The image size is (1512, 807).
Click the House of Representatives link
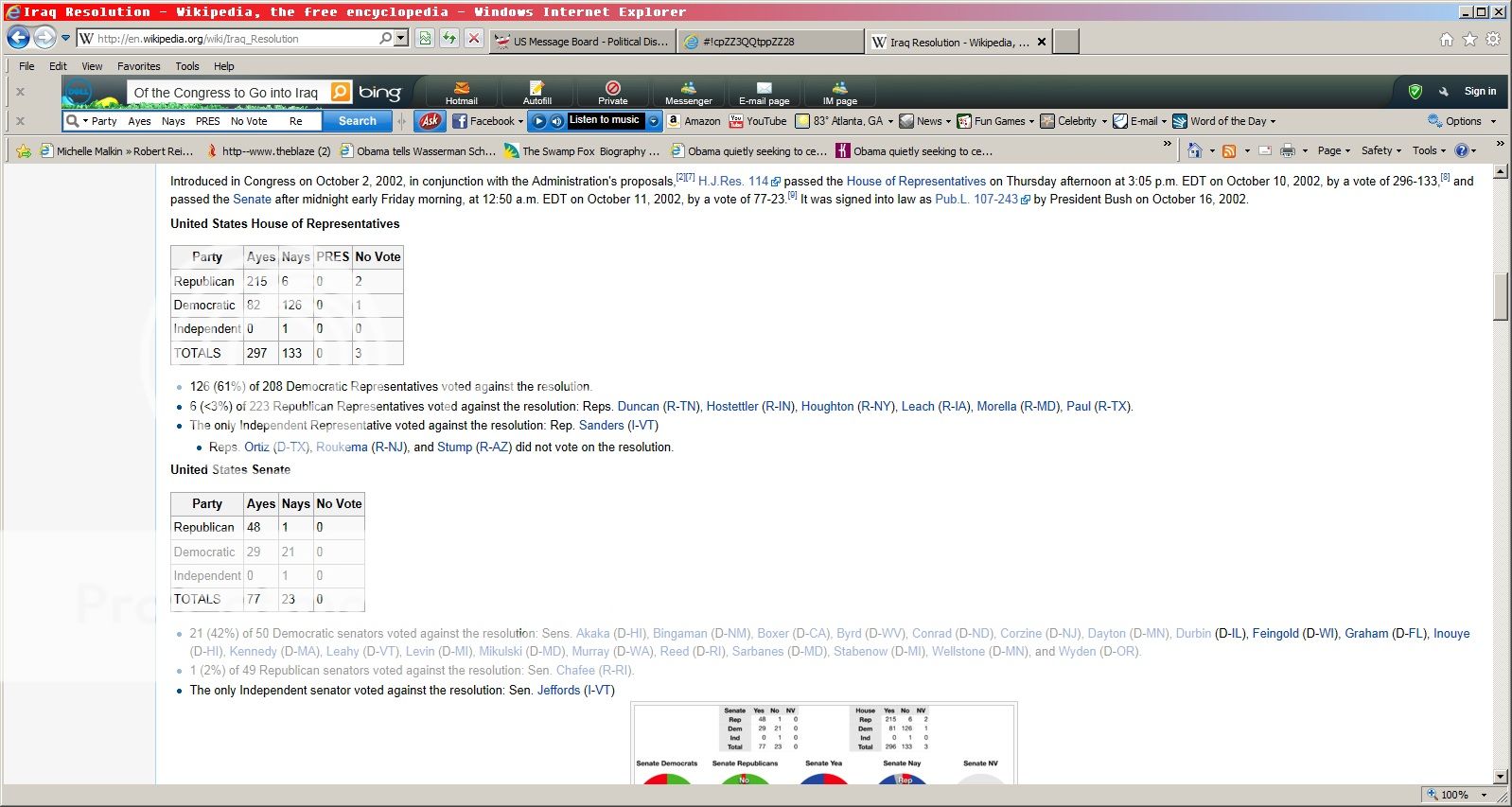(x=915, y=182)
